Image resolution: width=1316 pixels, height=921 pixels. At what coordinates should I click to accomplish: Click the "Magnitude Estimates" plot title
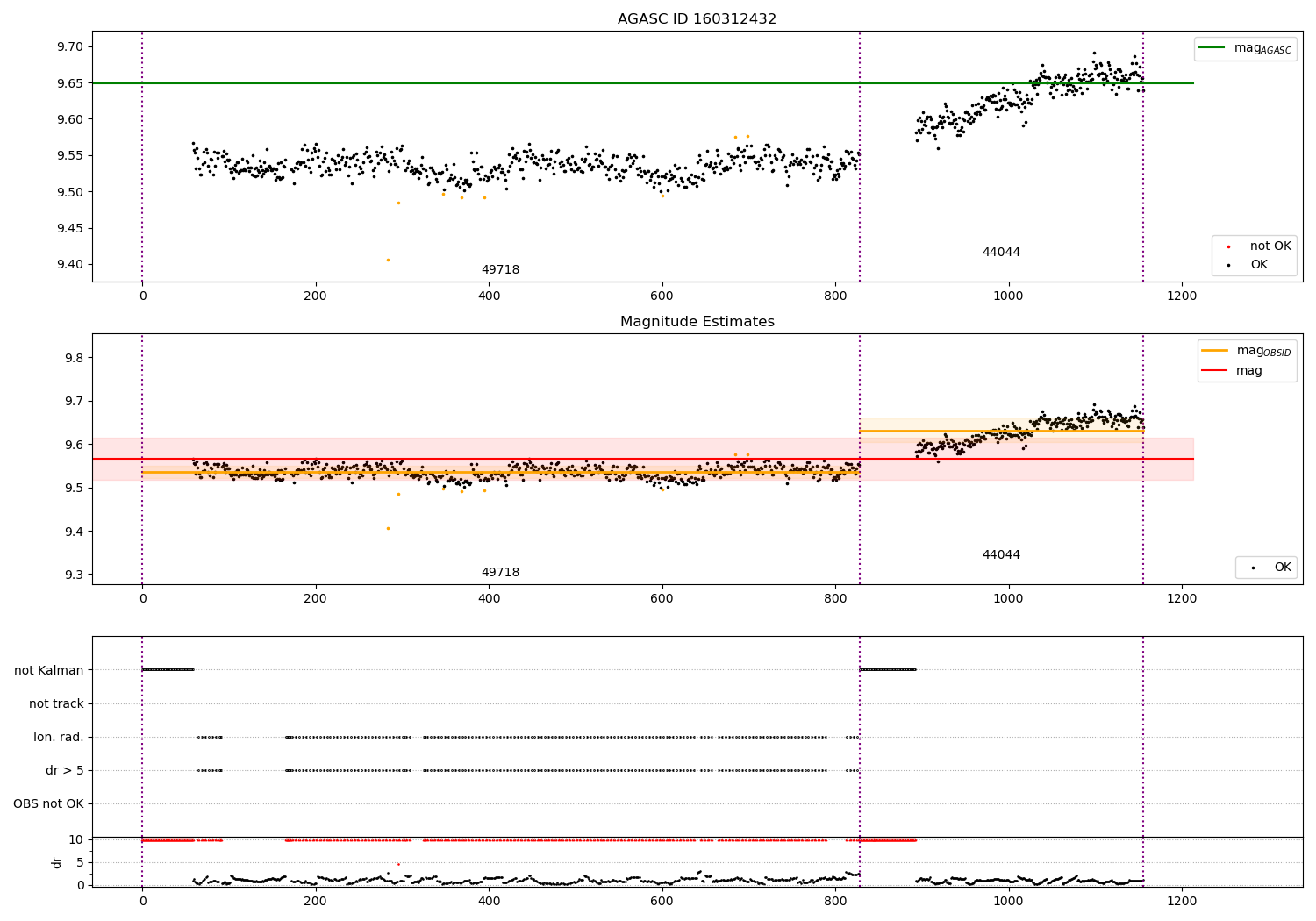[x=697, y=322]
